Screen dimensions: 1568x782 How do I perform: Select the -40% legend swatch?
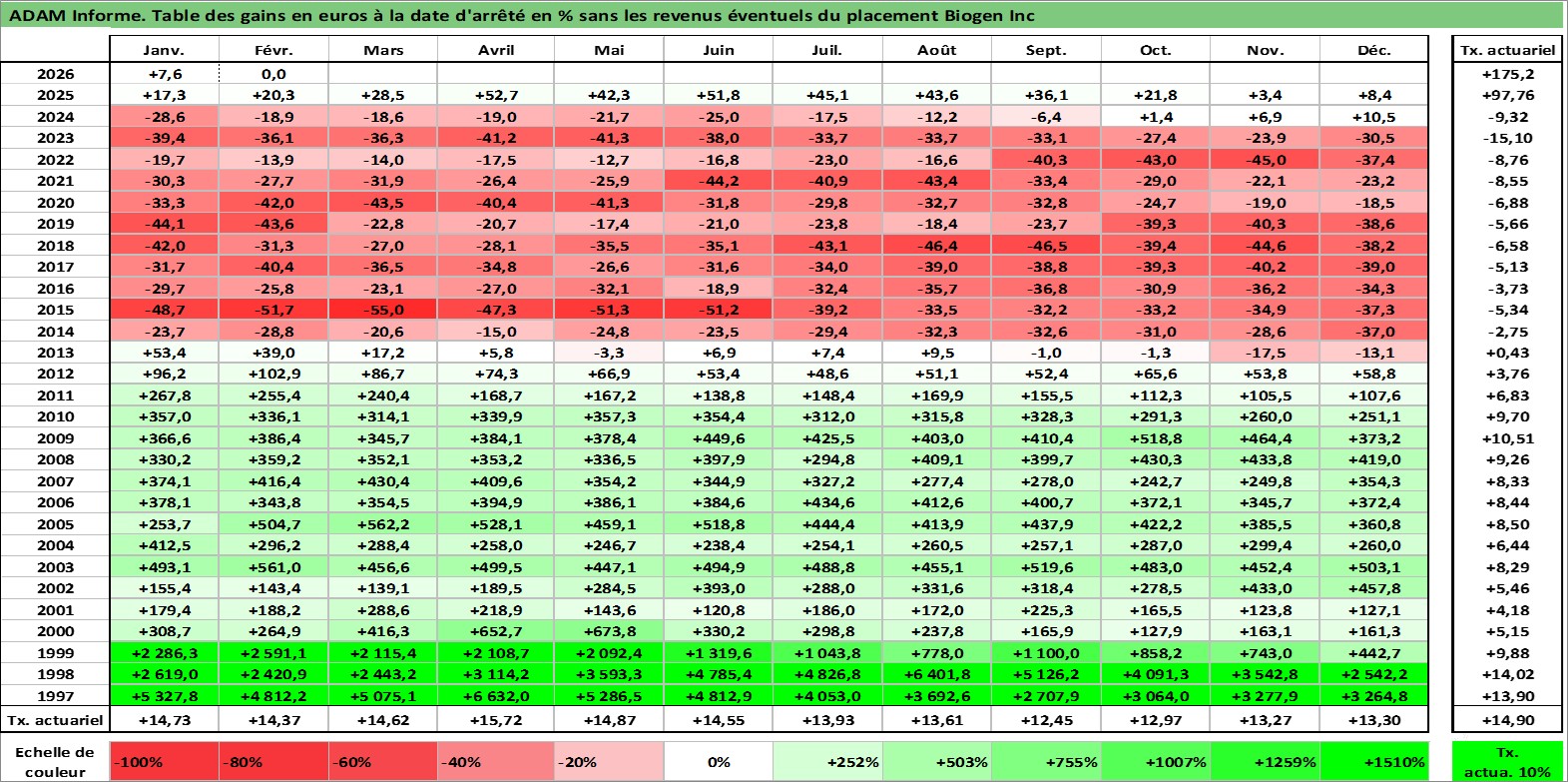[x=496, y=761]
